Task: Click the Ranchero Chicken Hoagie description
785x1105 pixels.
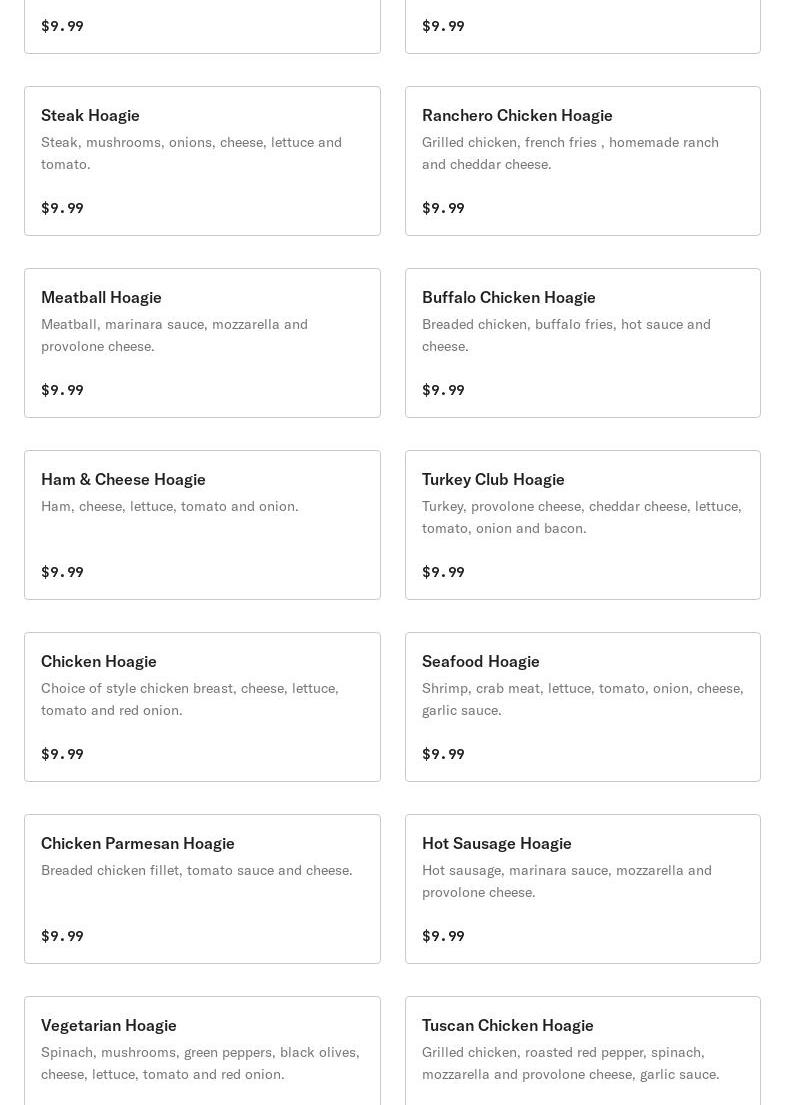Action: tap(570, 153)
